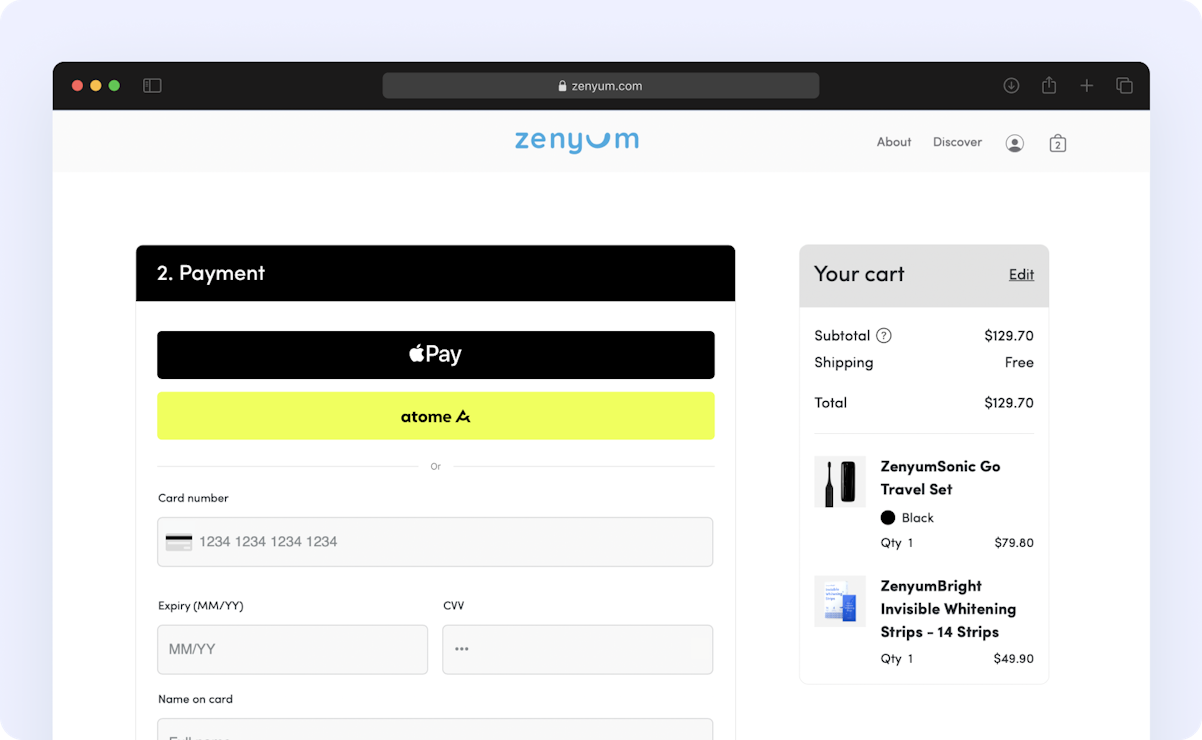1202x740 pixels.
Task: Click the green fullscreen window button
Action: pyautogui.click(x=114, y=86)
